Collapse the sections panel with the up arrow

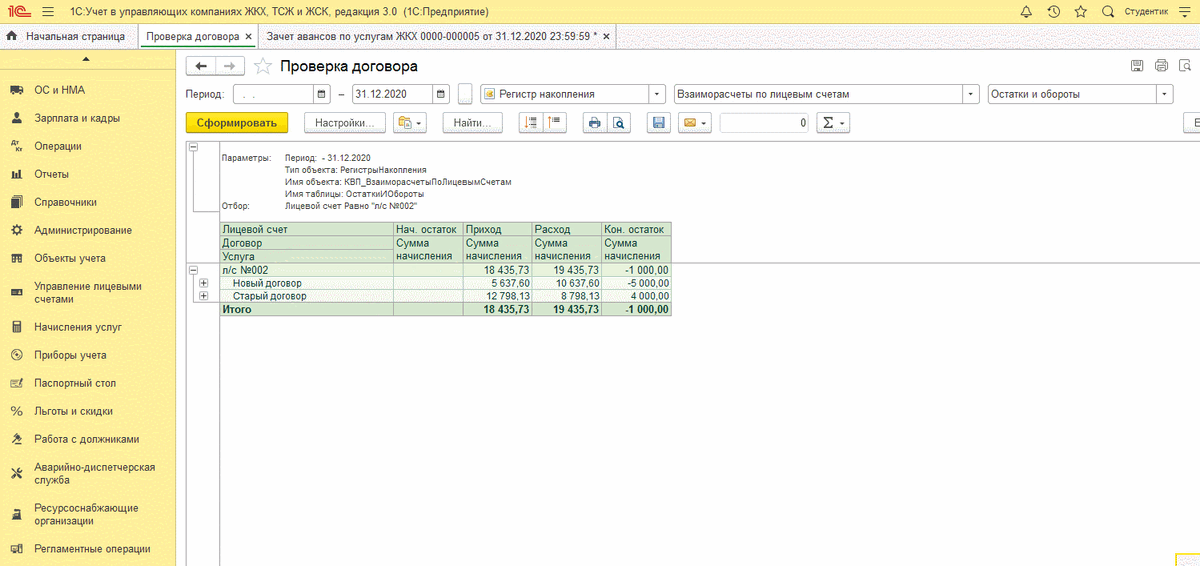(87, 60)
